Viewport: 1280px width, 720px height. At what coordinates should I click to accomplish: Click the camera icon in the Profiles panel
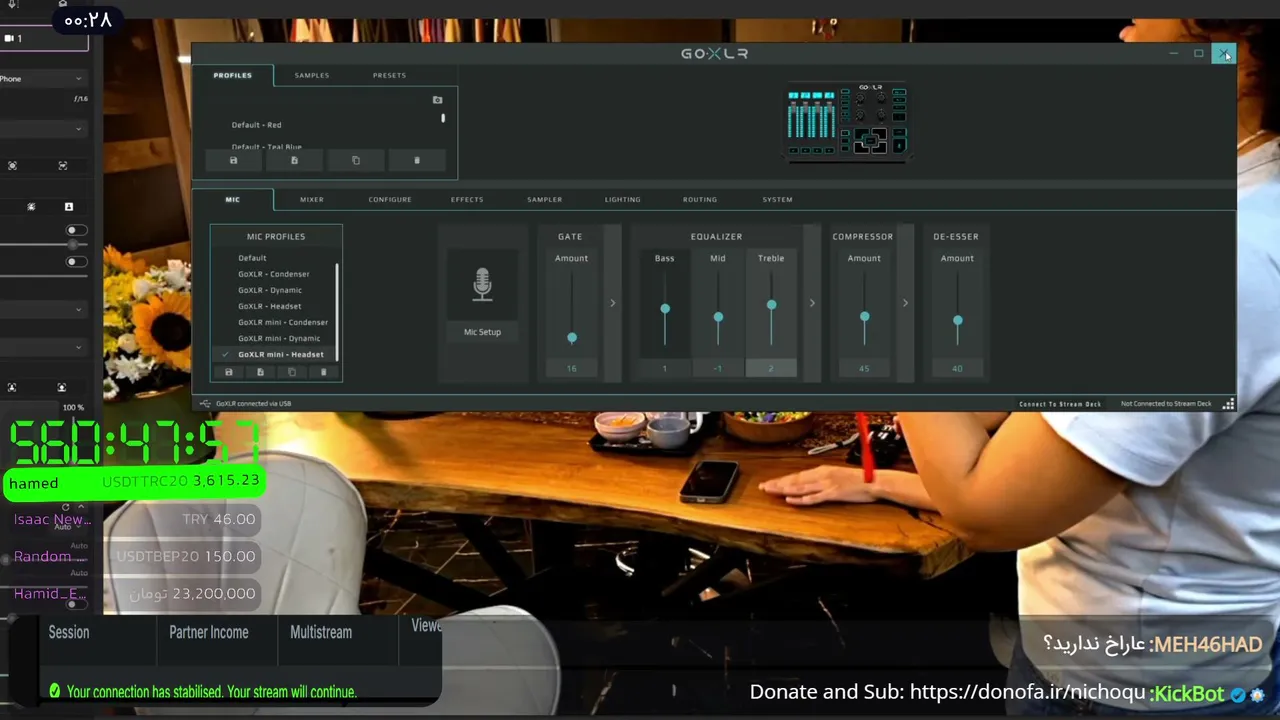click(437, 100)
